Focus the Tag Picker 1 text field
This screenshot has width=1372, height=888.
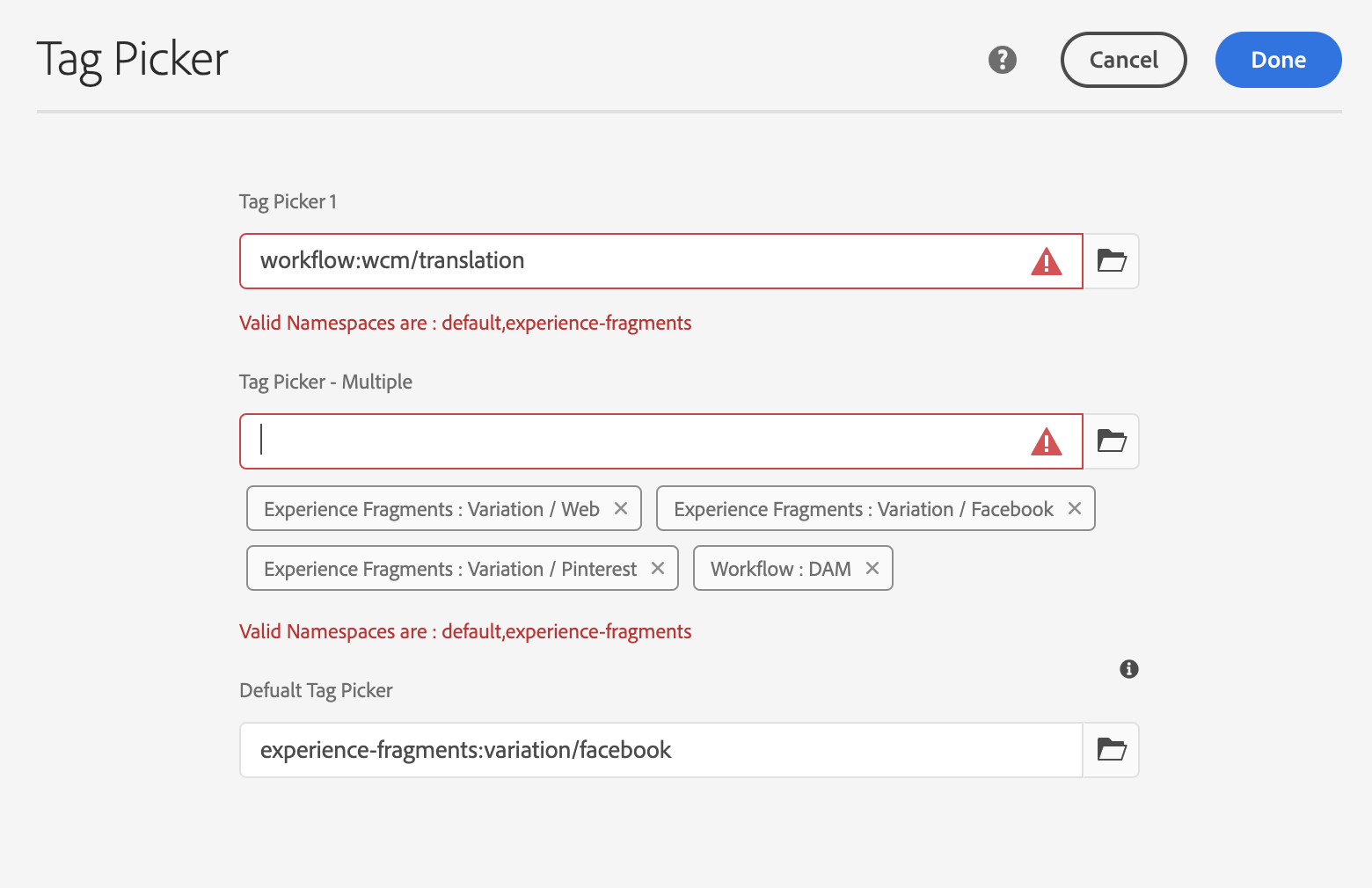pyautogui.click(x=633, y=261)
